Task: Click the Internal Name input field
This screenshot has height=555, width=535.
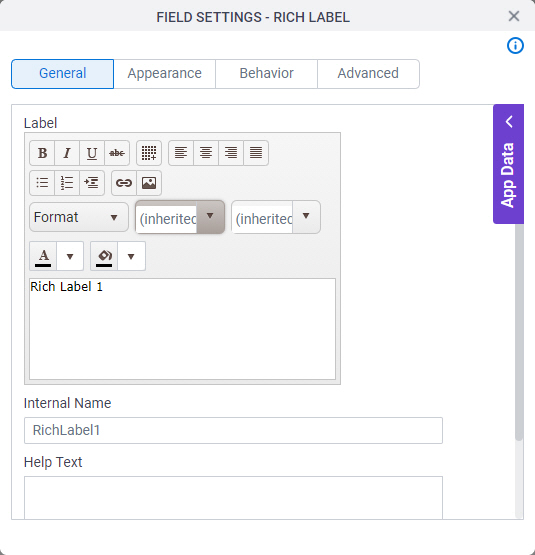Action: click(x=233, y=430)
